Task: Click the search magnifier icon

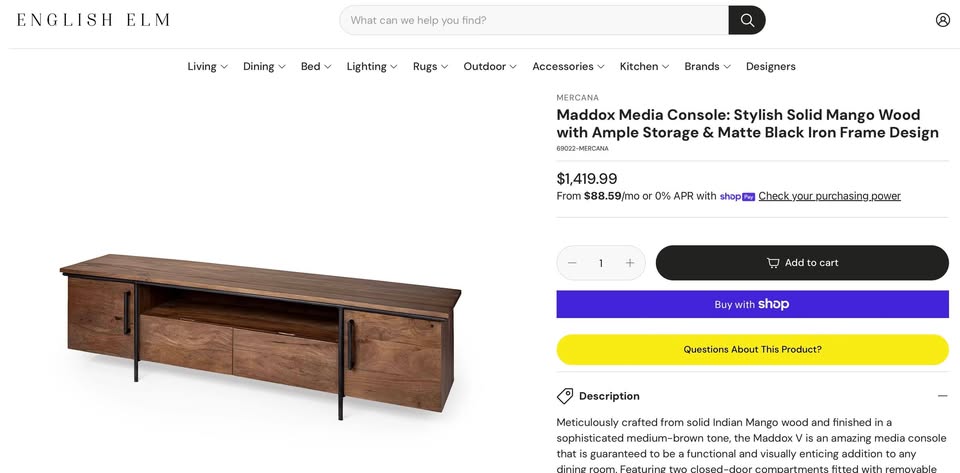Action: coord(747,20)
